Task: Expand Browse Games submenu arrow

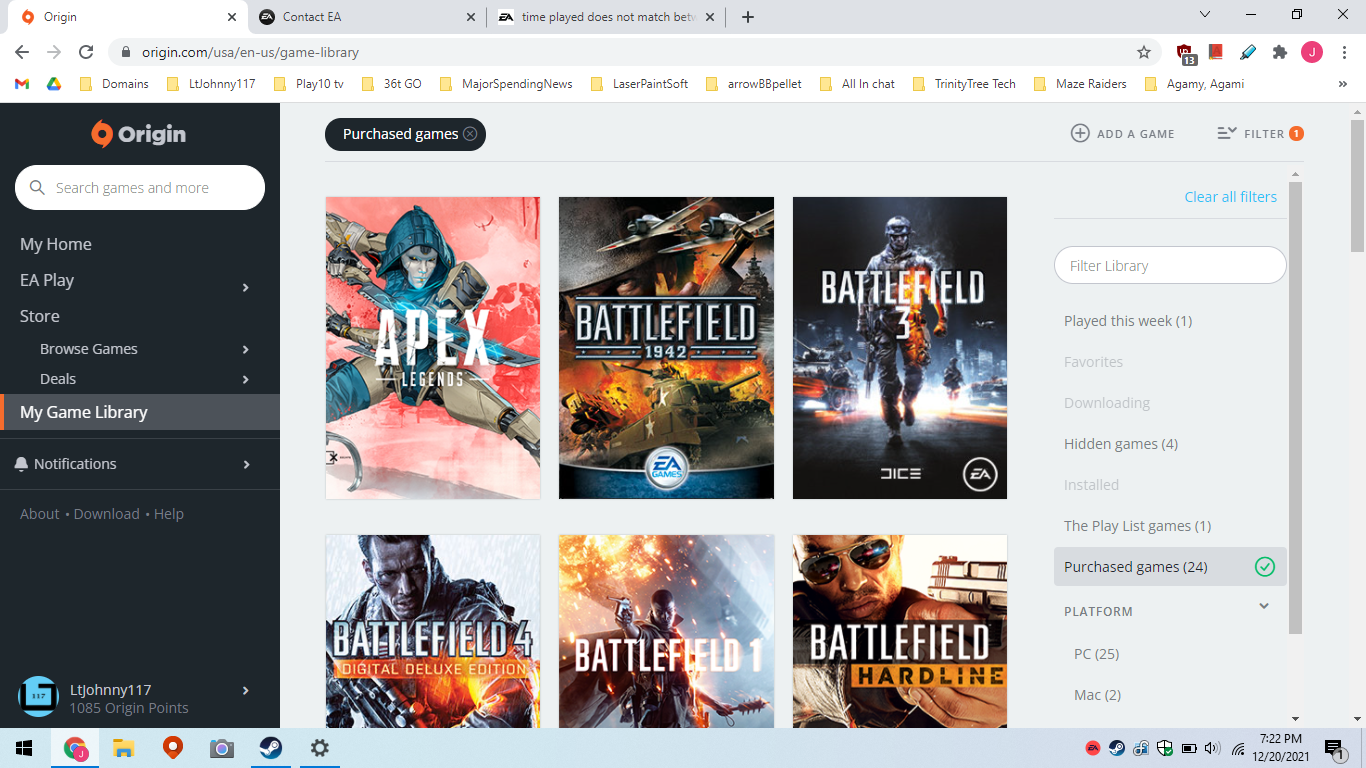Action: coord(246,349)
